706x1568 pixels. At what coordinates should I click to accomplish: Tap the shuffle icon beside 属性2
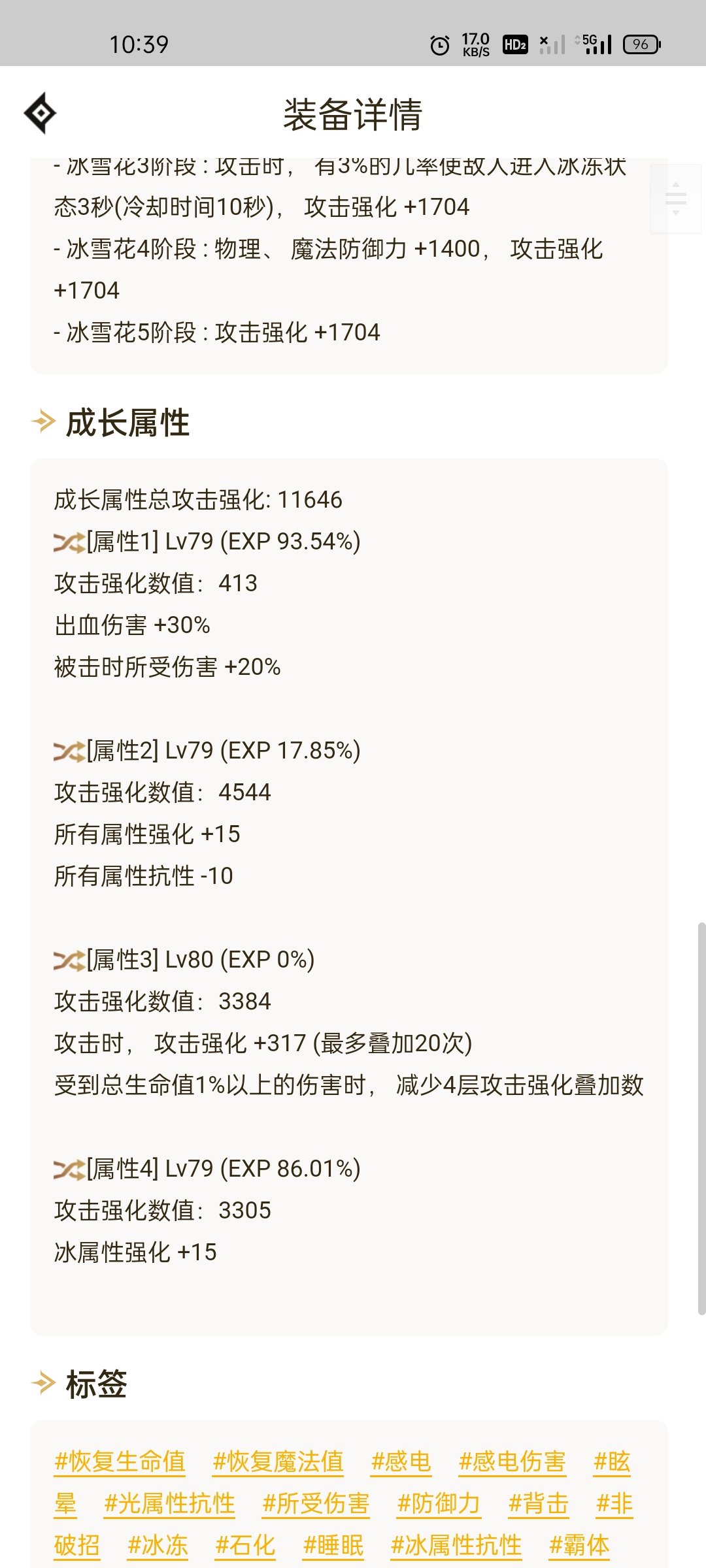pos(69,751)
